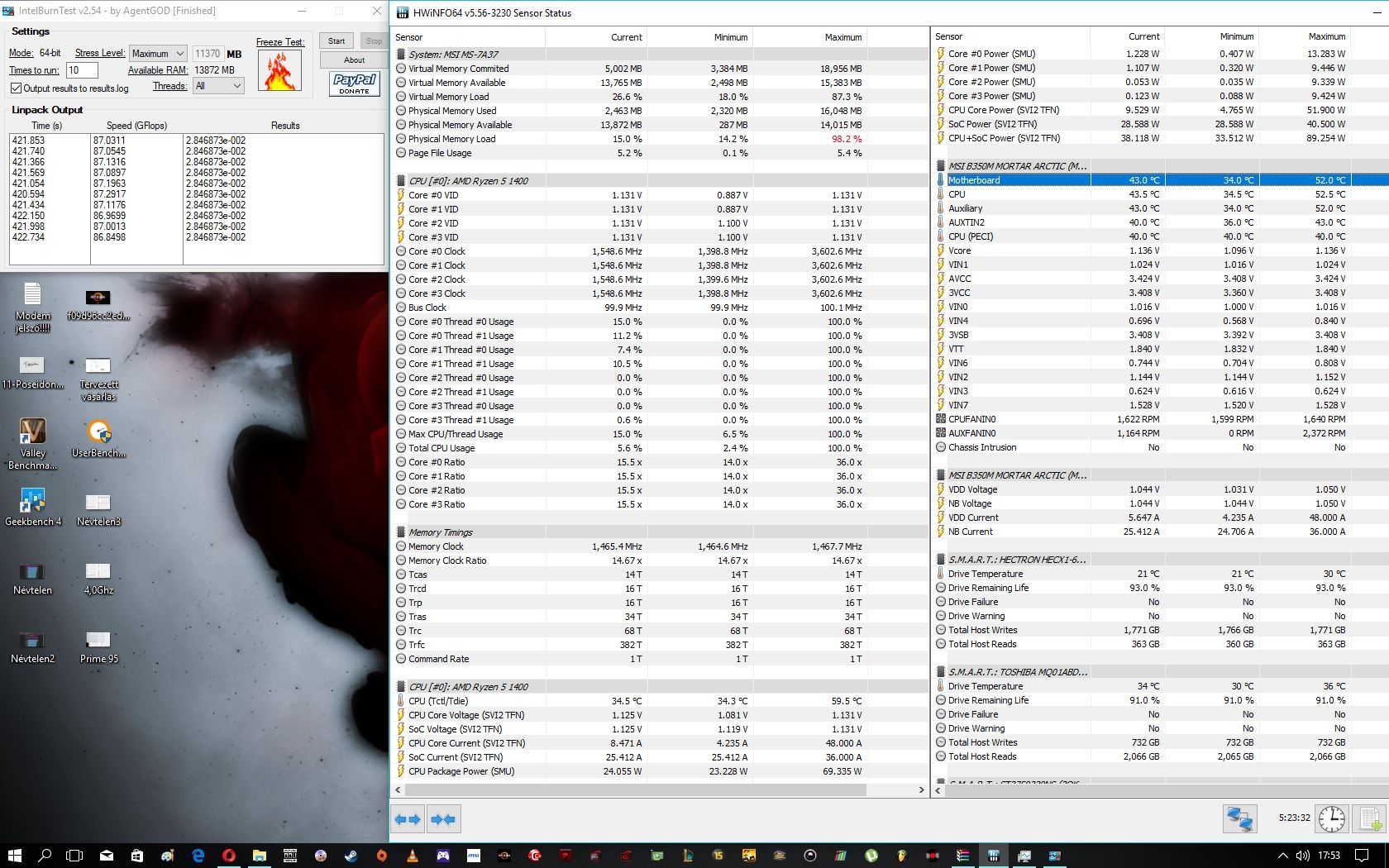Click right pane scroll-left arrow
The image size is (1389, 868).
pyautogui.click(x=938, y=790)
